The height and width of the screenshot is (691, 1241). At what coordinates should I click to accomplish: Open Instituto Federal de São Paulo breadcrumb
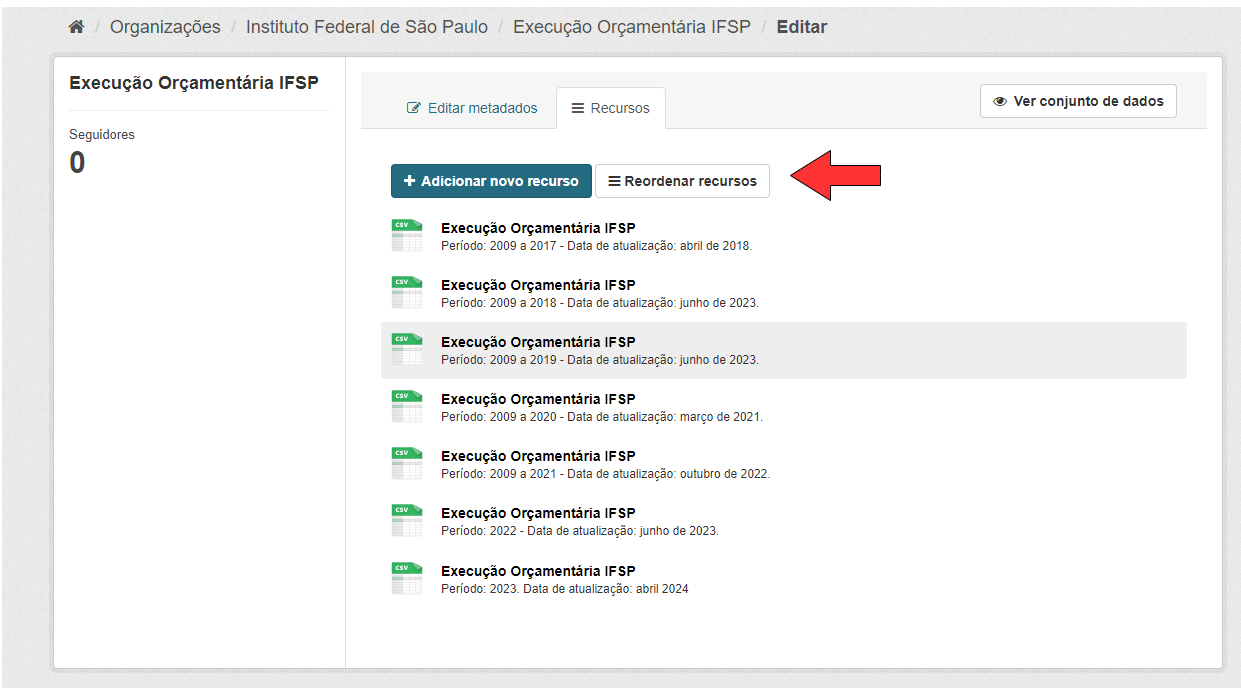[367, 27]
